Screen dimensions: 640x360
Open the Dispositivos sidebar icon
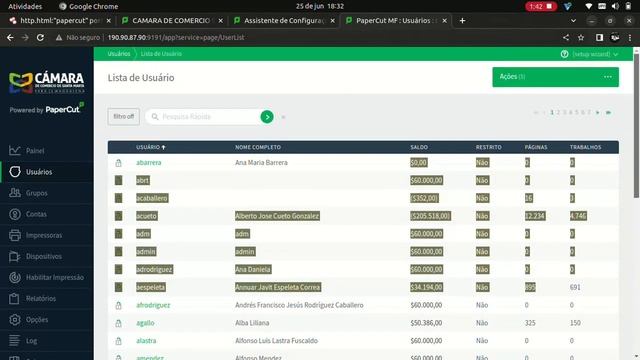[x=15, y=256]
